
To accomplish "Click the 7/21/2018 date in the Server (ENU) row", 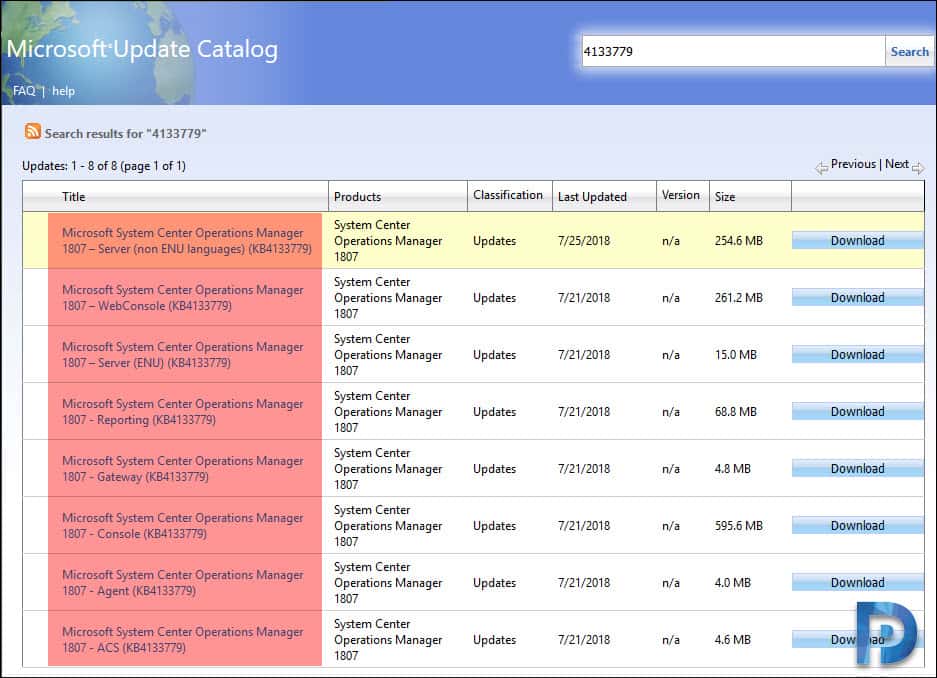I will (x=584, y=355).
